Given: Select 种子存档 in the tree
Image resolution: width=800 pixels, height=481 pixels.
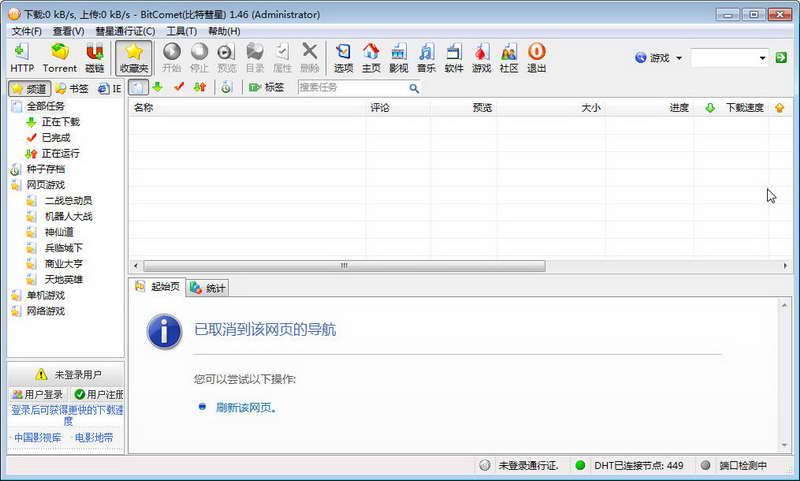Looking at the screenshot, I should click(x=45, y=169).
